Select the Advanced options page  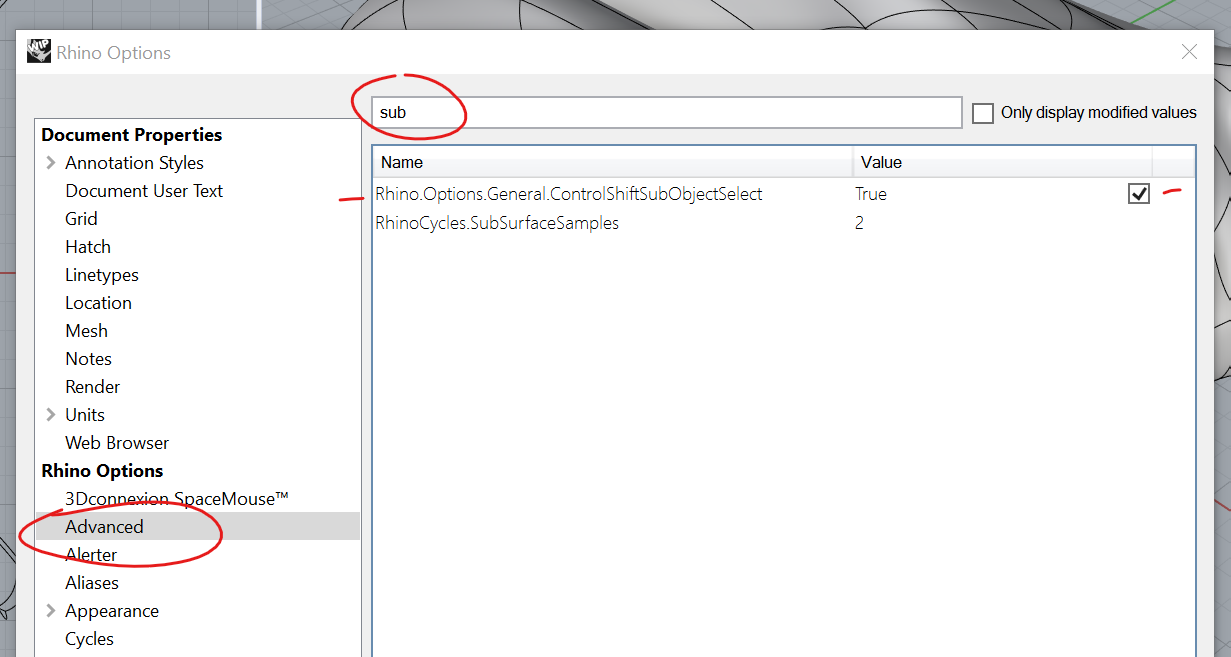104,527
